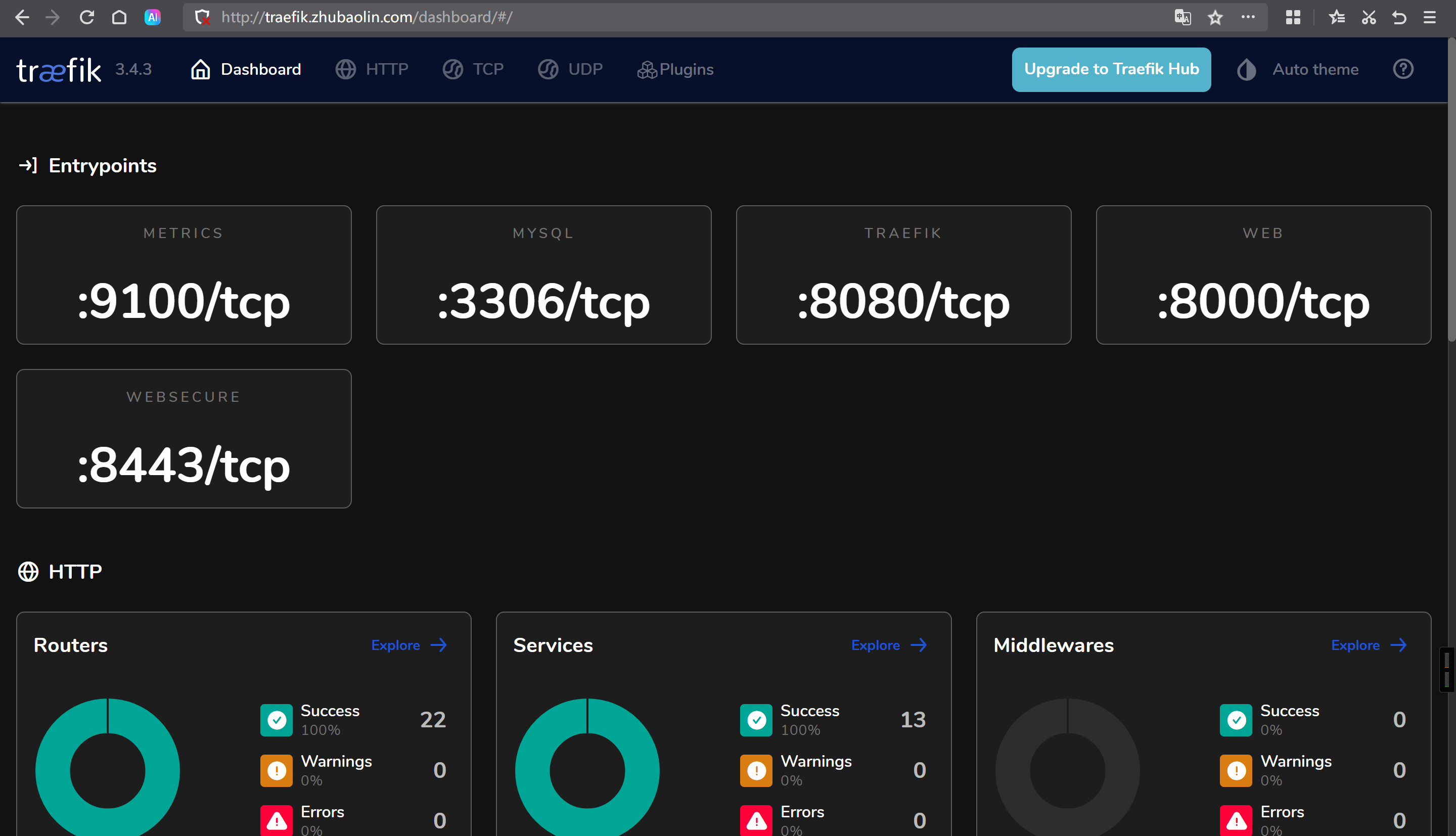Explore the Middlewares section

click(1369, 645)
